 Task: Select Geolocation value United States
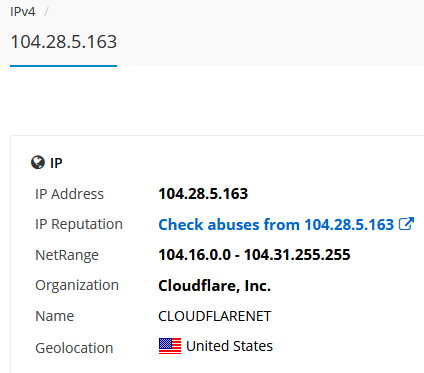point(229,346)
